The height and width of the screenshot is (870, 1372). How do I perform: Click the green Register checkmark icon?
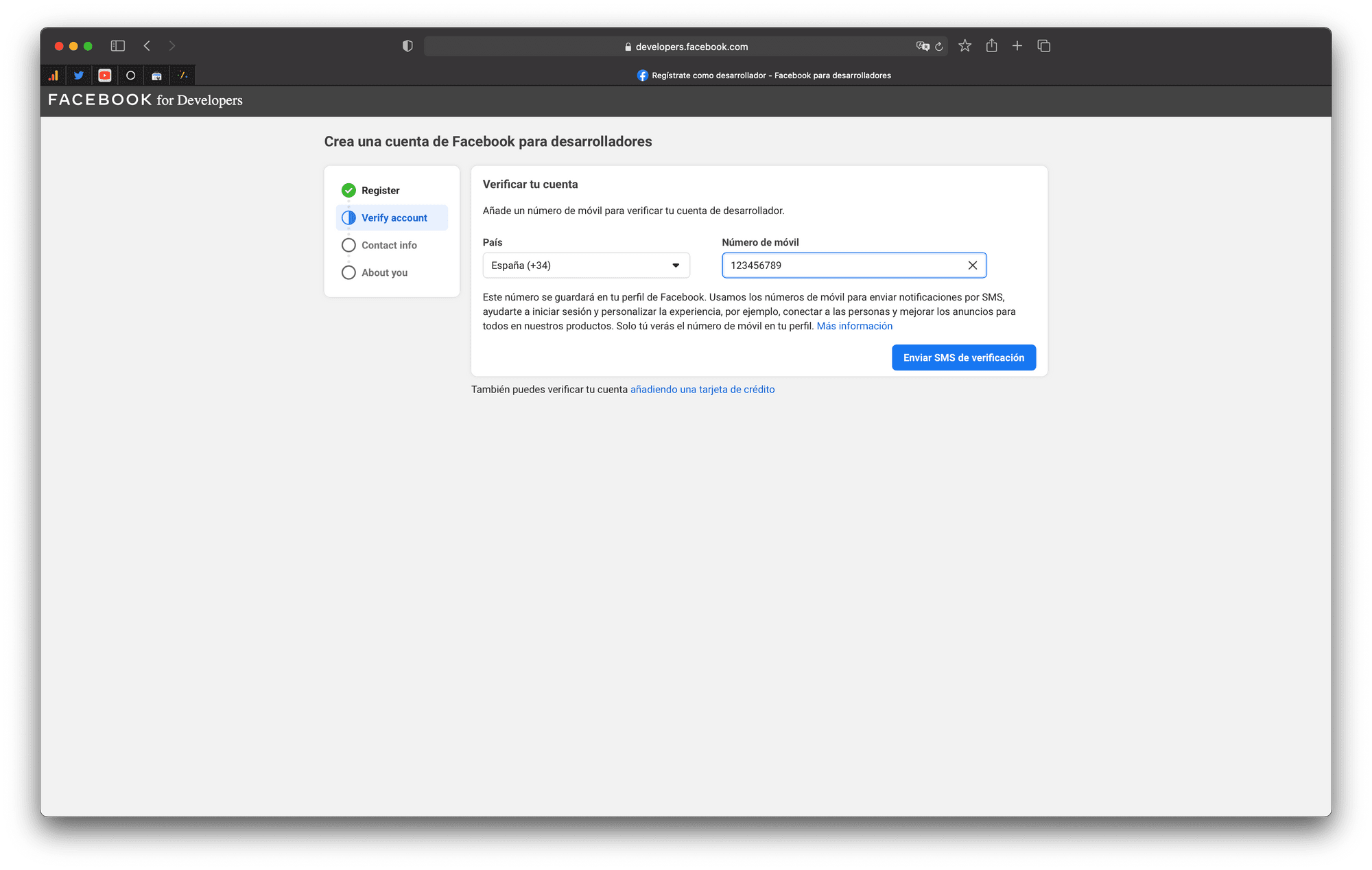coord(348,190)
